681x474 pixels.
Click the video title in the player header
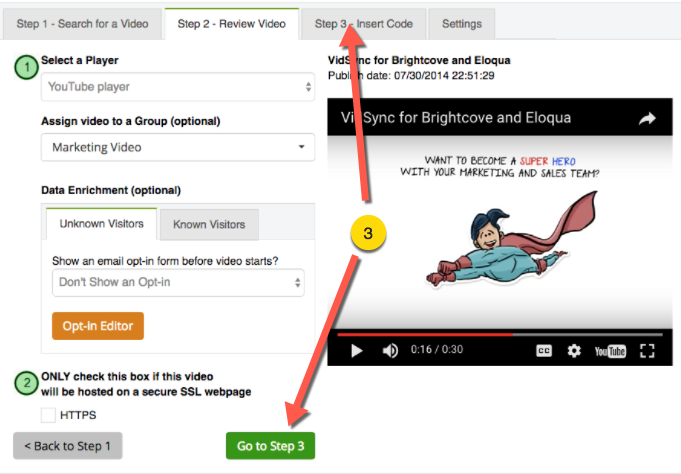(456, 118)
